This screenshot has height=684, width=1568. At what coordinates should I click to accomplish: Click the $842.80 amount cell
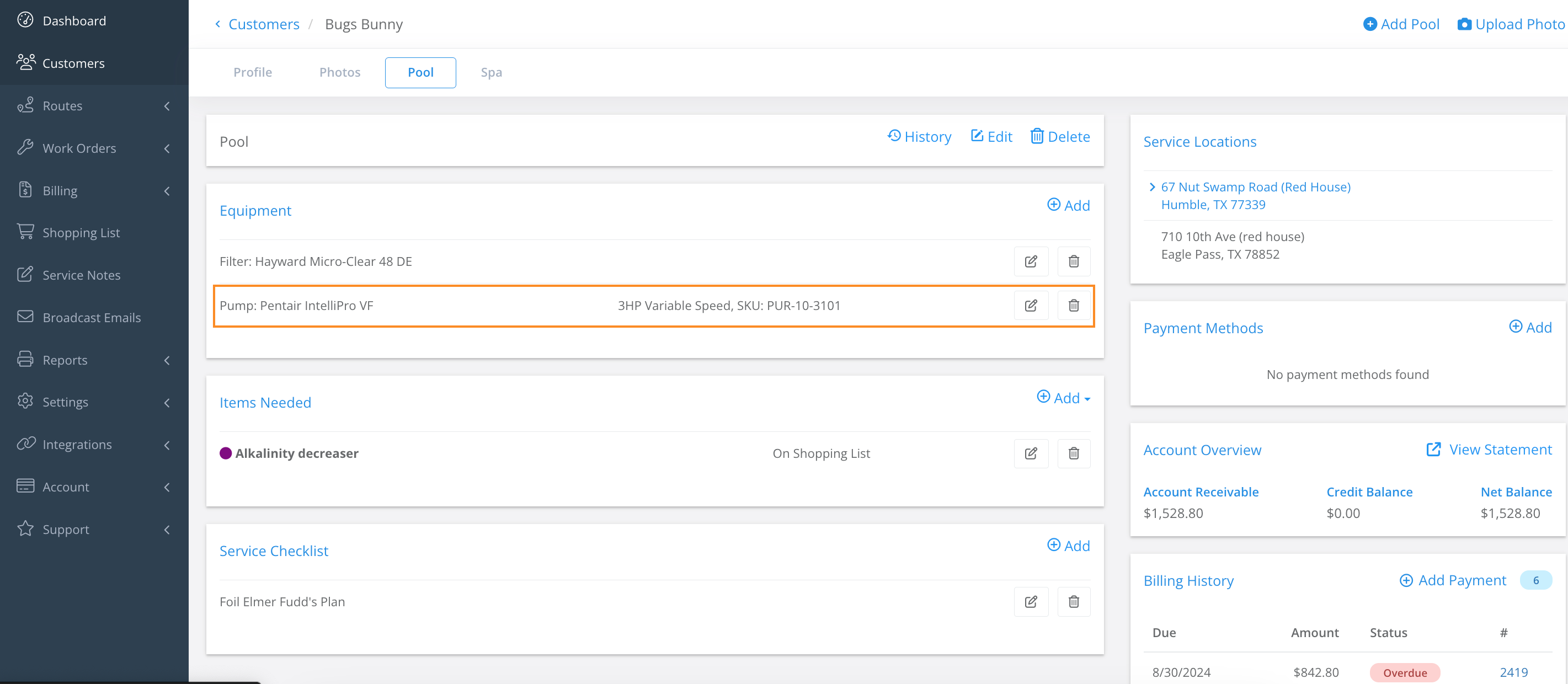tap(1316, 672)
